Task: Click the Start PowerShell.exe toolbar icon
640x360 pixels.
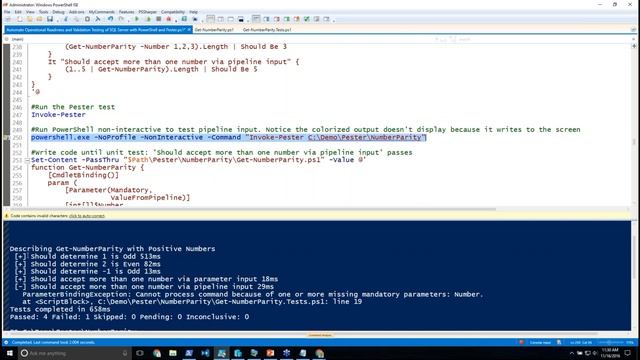Action: 195,19
